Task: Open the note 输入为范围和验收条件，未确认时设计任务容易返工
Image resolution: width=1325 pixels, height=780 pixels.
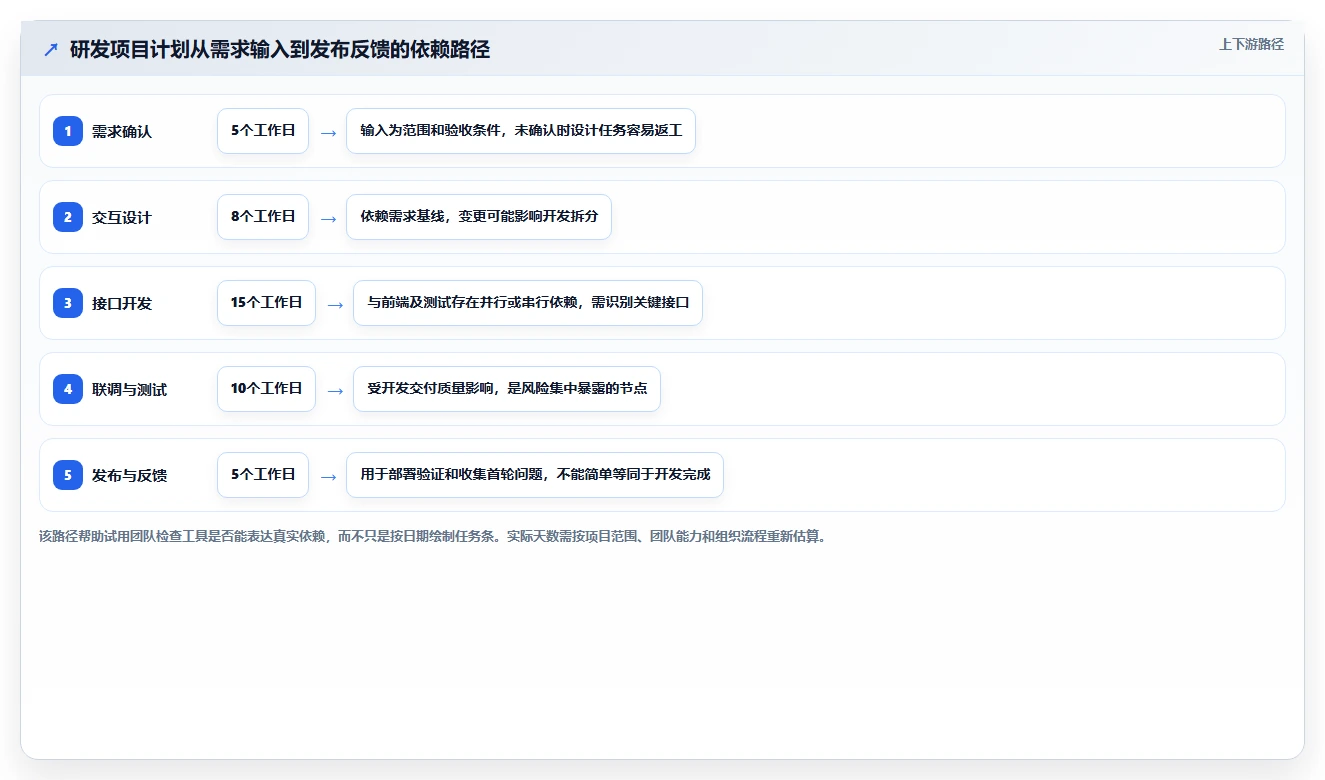Action: [521, 131]
